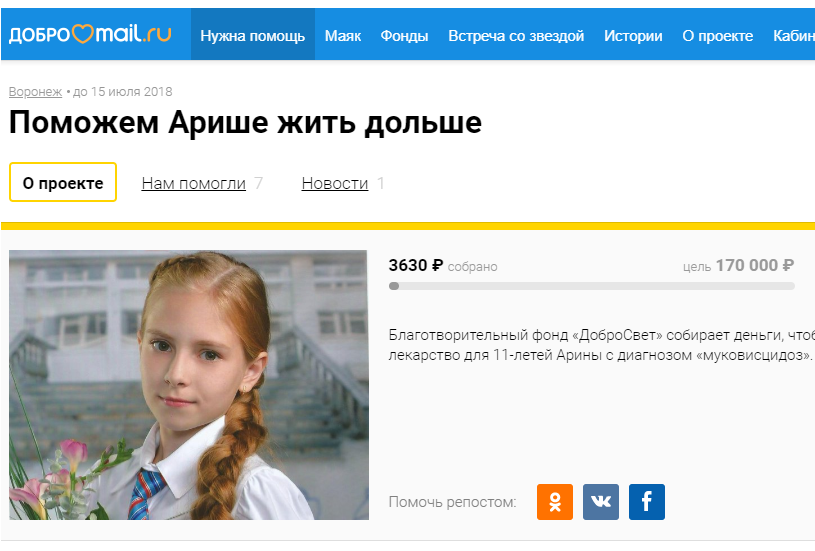Click the Помочь репостом label
Screen dimensions: 815x551
coord(452,502)
